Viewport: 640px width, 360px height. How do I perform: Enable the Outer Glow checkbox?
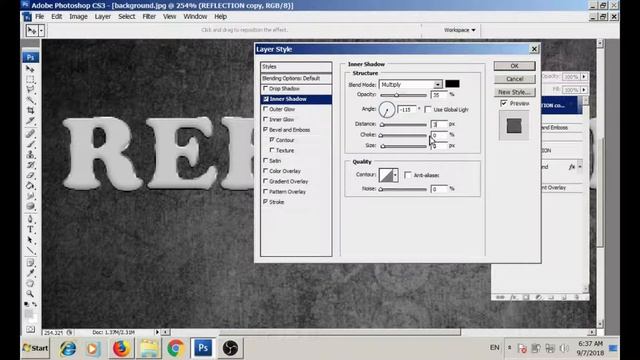(x=265, y=109)
